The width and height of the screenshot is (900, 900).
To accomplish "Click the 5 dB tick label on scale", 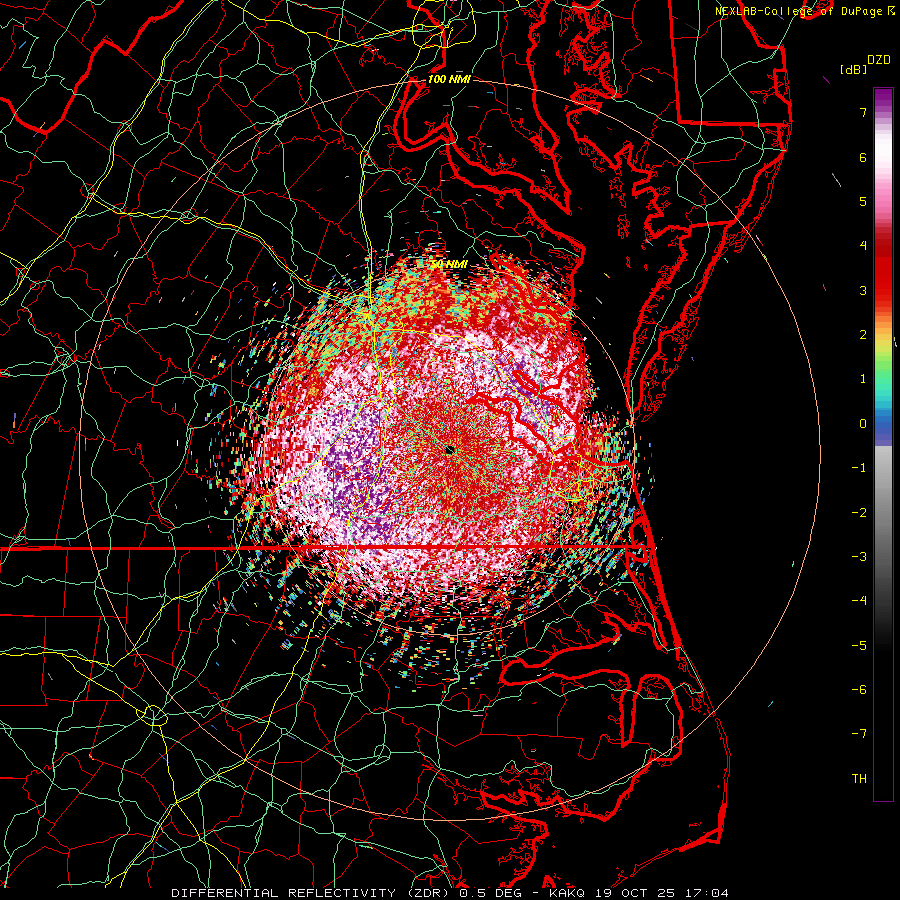I will click(863, 201).
